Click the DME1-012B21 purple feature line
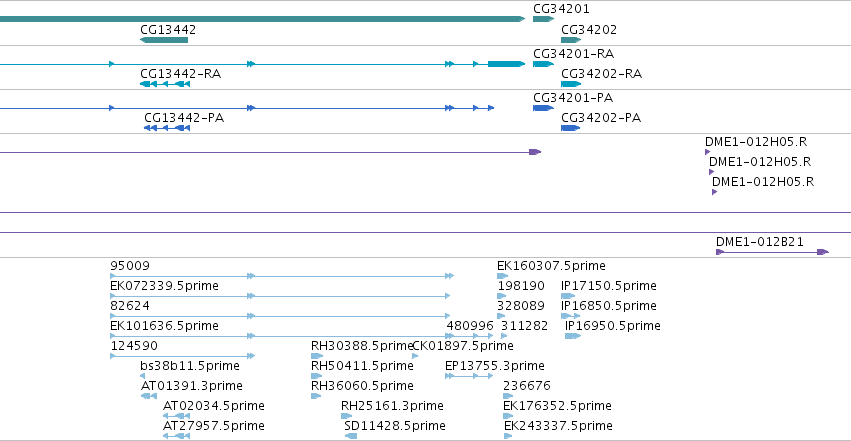This screenshot has height=441, width=851. 772,252
